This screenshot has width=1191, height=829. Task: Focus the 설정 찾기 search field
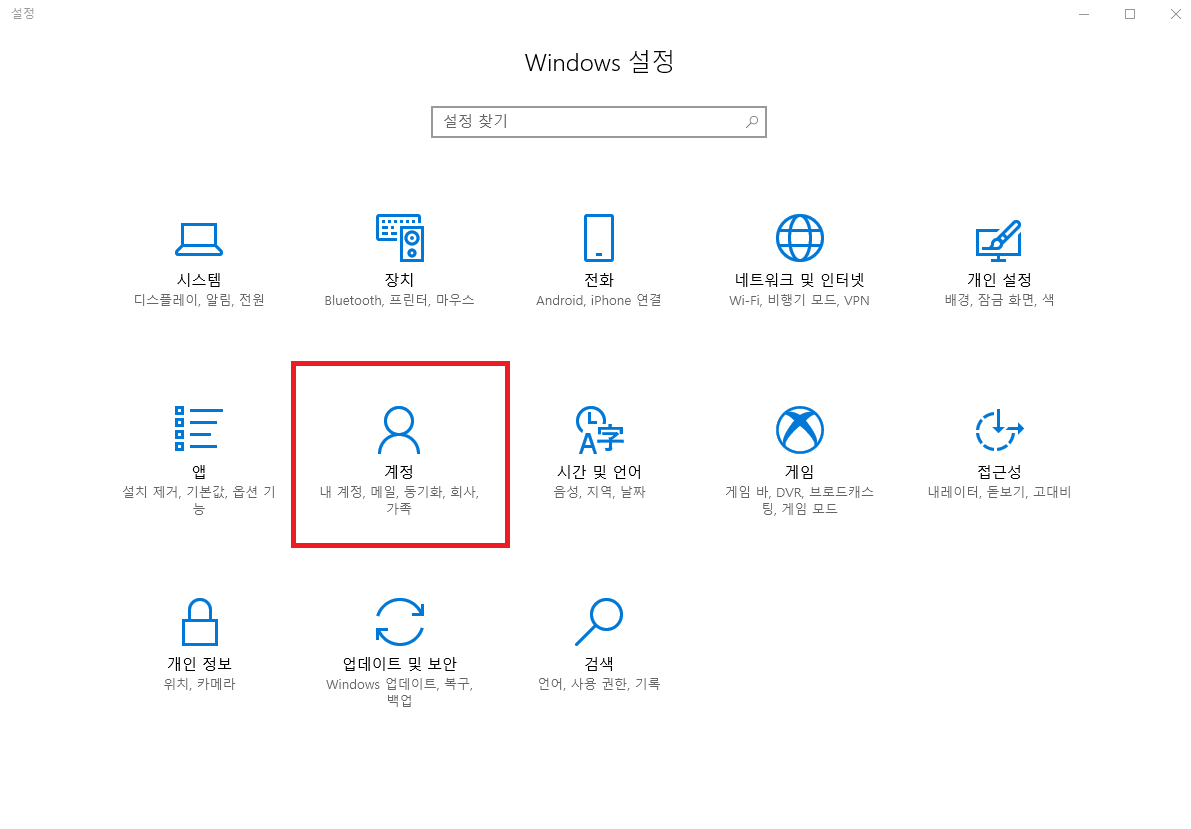point(599,122)
